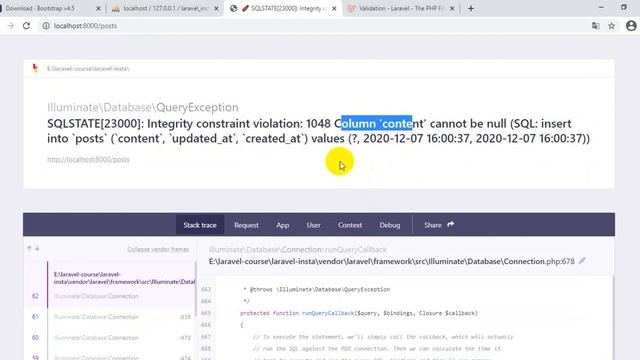Screen dimensions: 640x360
Task: Open the App tab
Action: [x=282, y=225]
